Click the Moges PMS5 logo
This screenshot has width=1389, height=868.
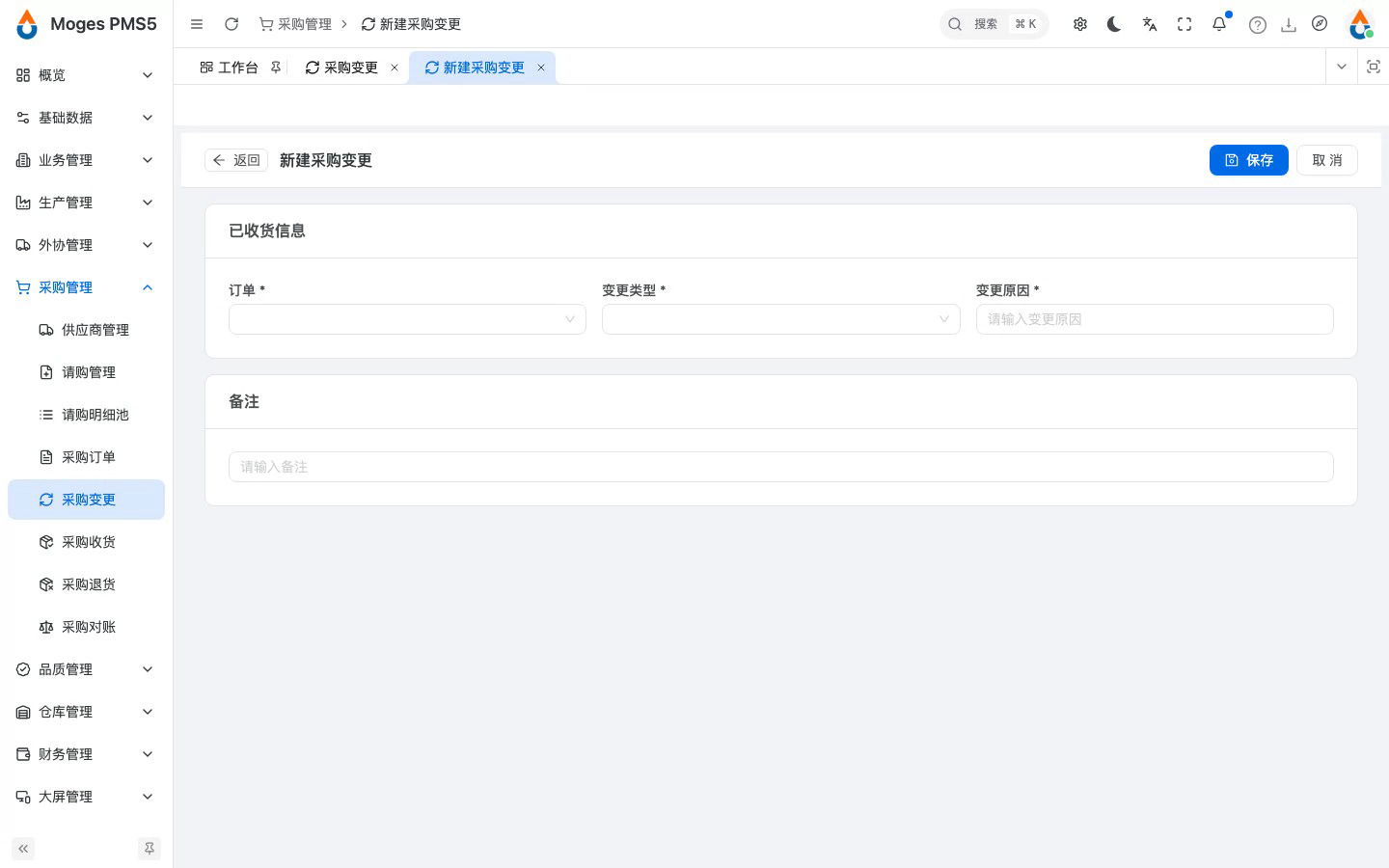(x=86, y=24)
